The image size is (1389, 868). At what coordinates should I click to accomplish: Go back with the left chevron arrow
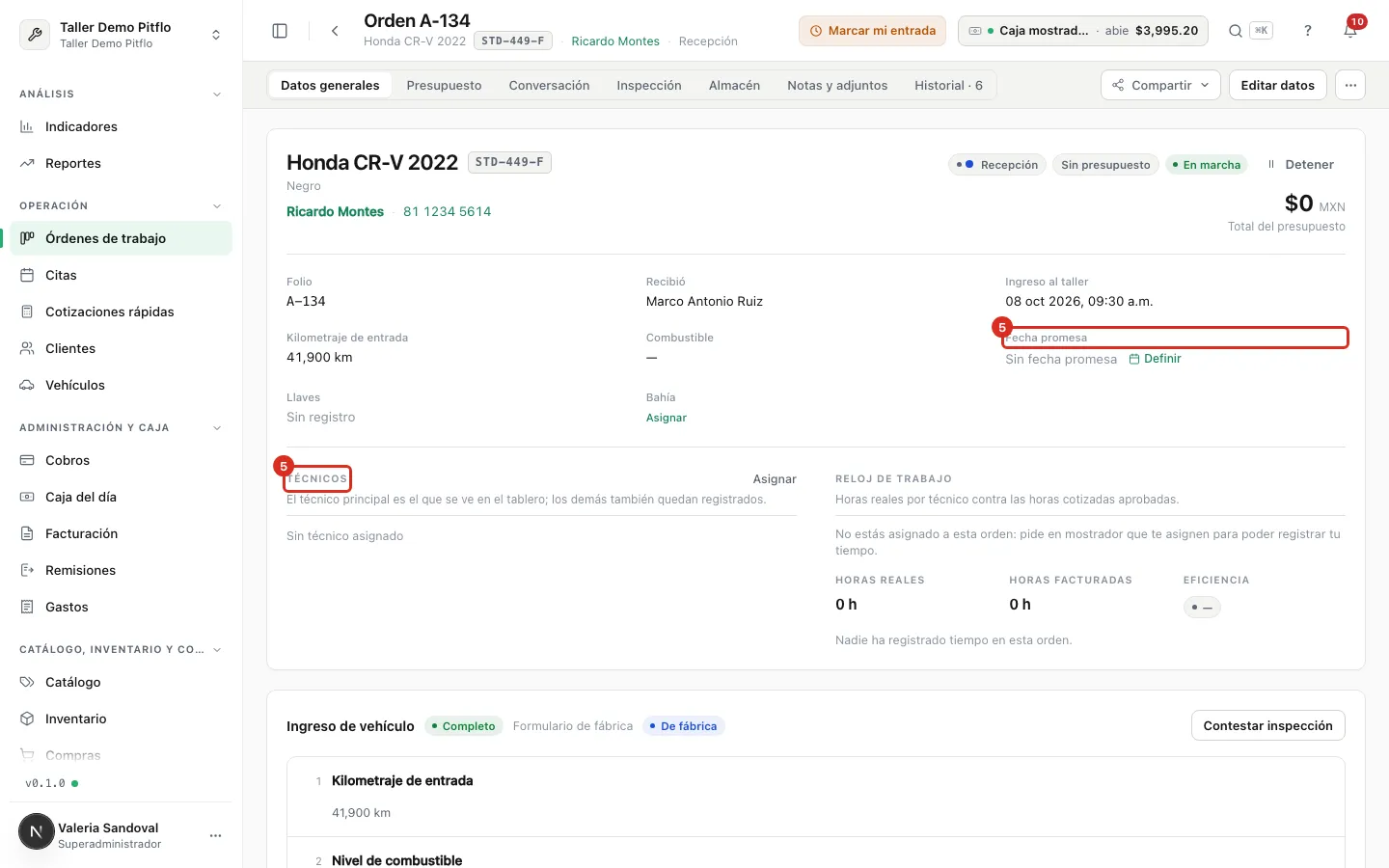point(335,31)
